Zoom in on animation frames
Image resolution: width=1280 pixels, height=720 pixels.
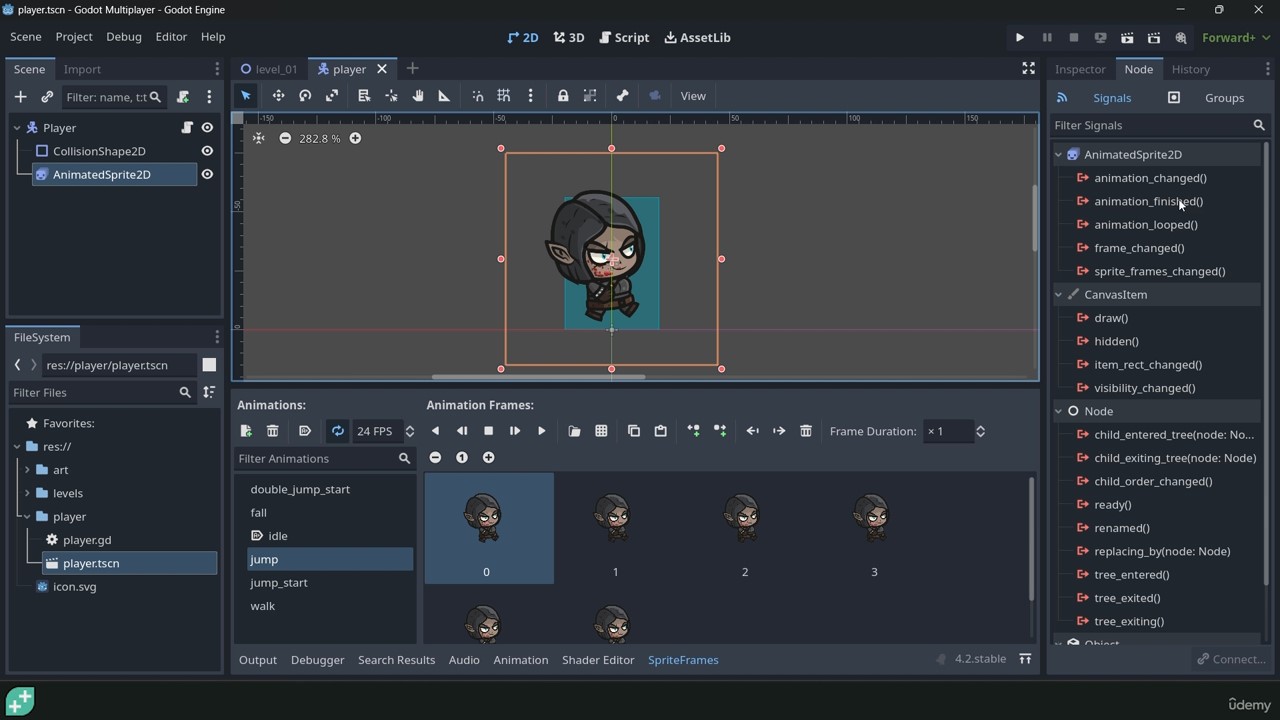pyautogui.click(x=488, y=457)
